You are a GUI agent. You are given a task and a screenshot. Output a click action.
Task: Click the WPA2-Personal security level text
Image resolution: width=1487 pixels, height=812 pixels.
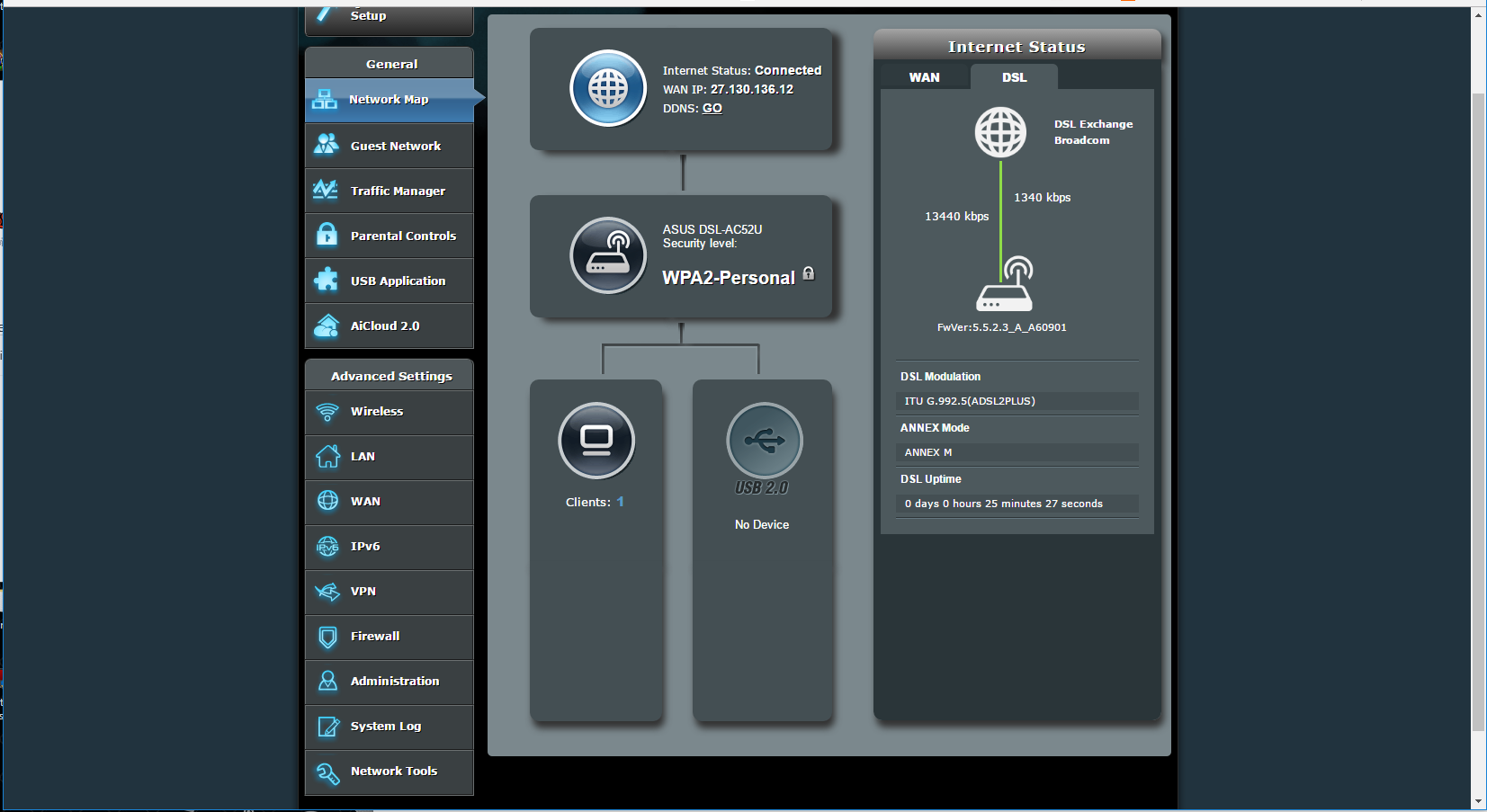[729, 278]
